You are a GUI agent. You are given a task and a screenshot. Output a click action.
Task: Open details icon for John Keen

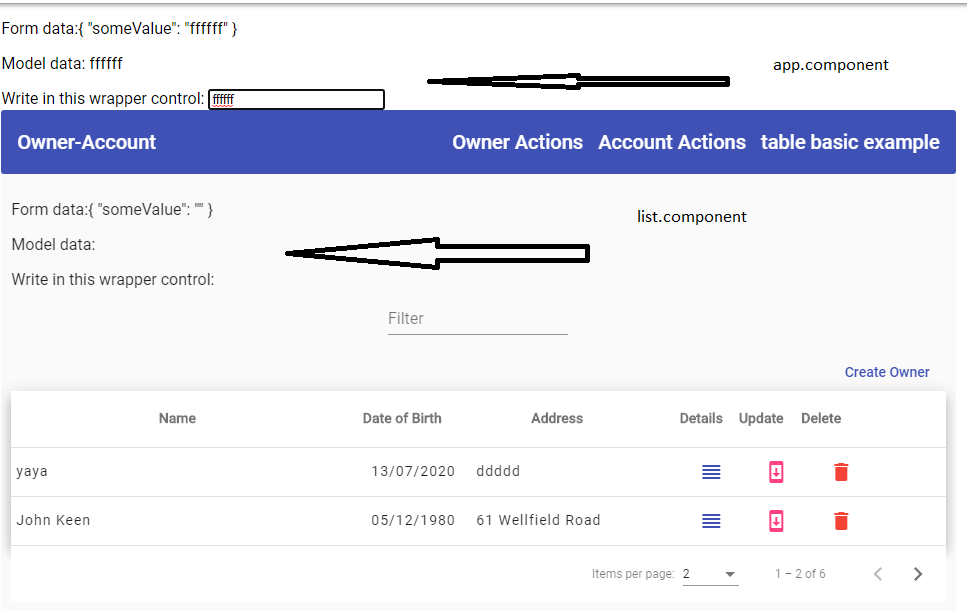(711, 520)
